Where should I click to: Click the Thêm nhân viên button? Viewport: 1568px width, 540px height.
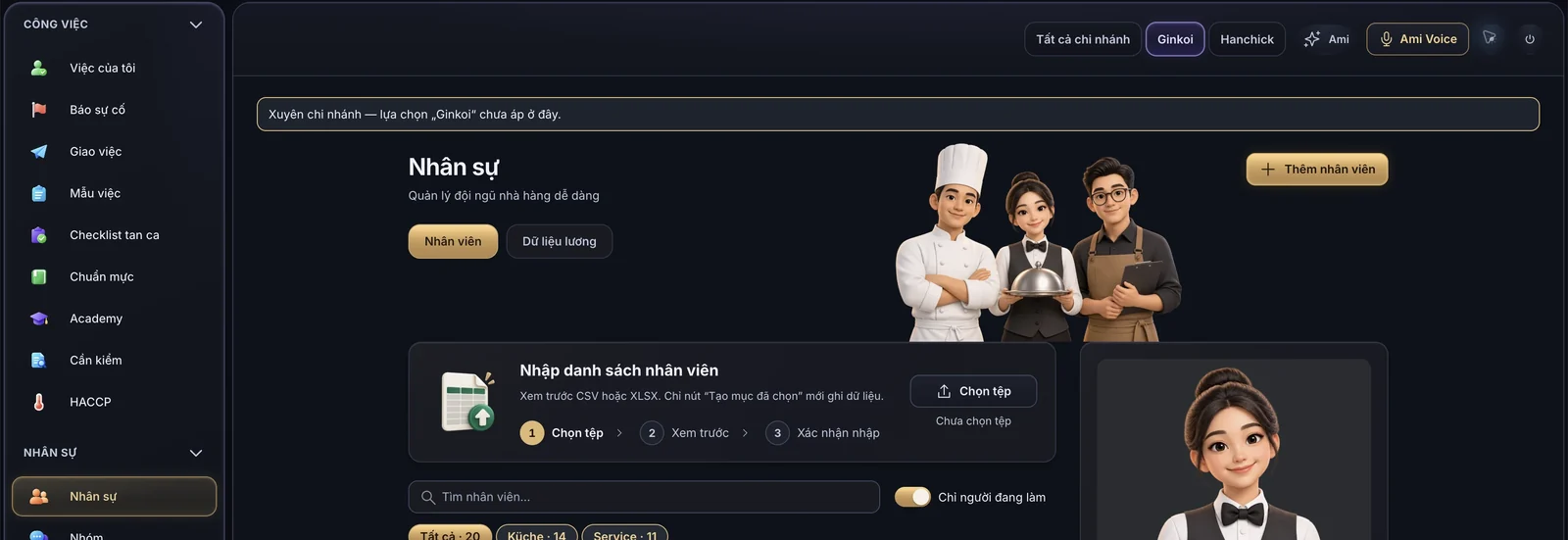(1317, 170)
